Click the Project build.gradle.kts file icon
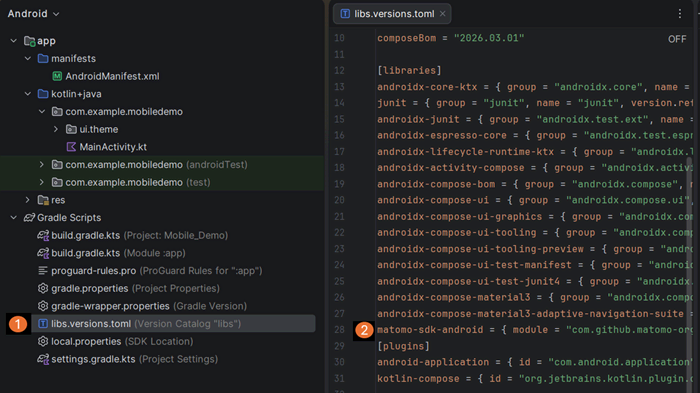 click(x=43, y=235)
